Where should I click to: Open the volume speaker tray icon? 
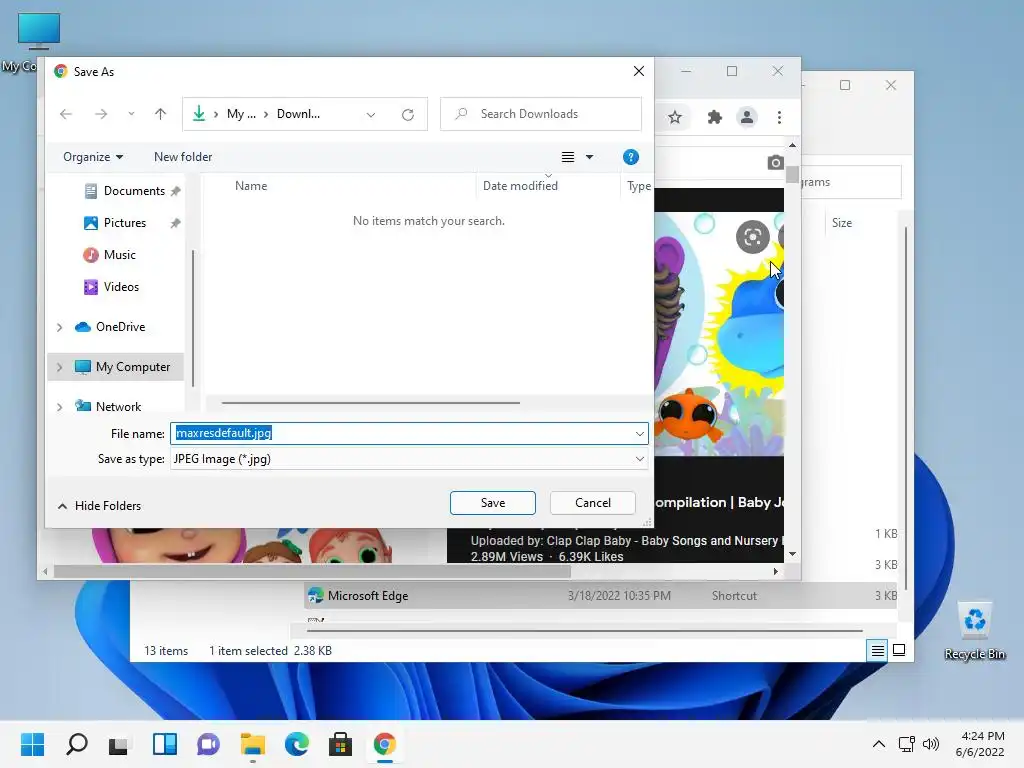tap(931, 744)
